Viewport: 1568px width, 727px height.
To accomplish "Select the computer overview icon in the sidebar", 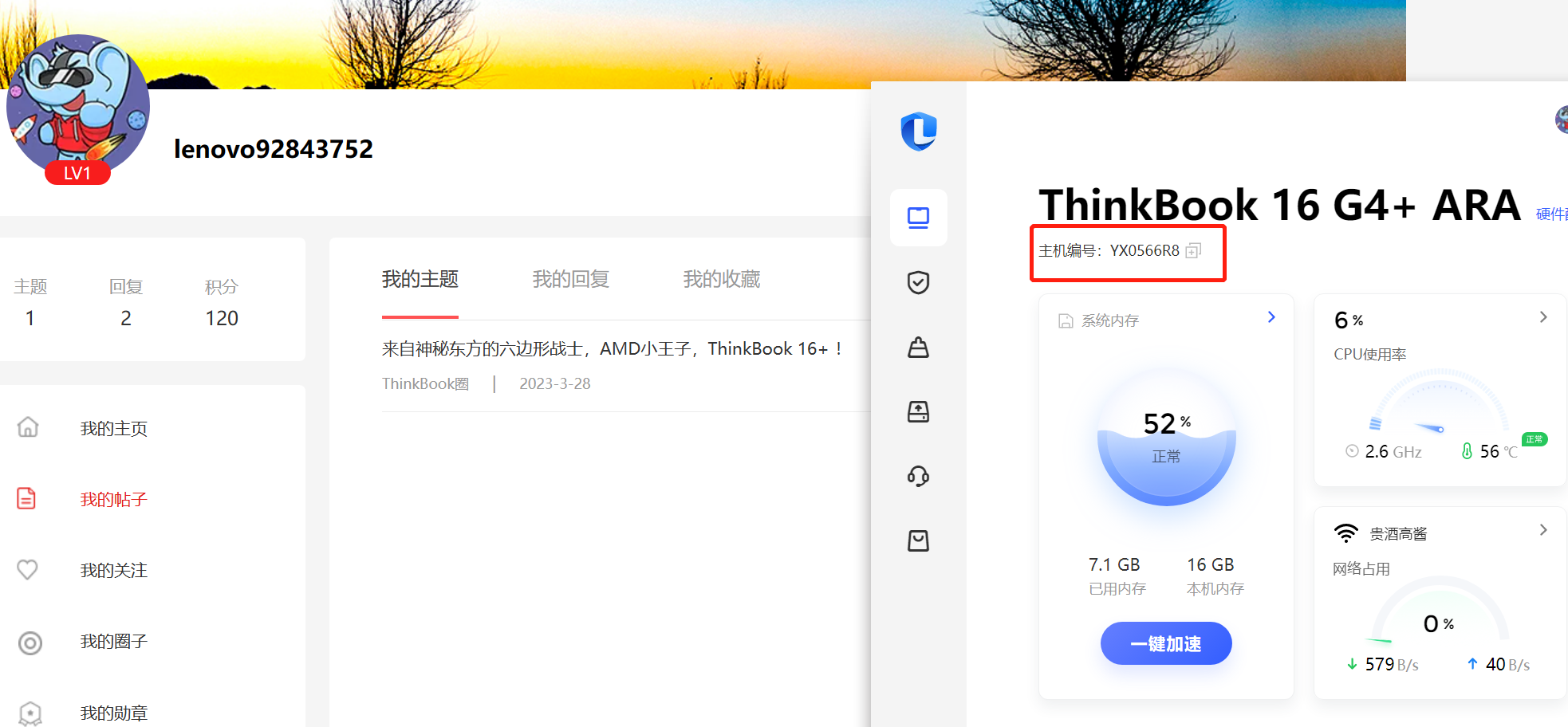I will click(919, 218).
